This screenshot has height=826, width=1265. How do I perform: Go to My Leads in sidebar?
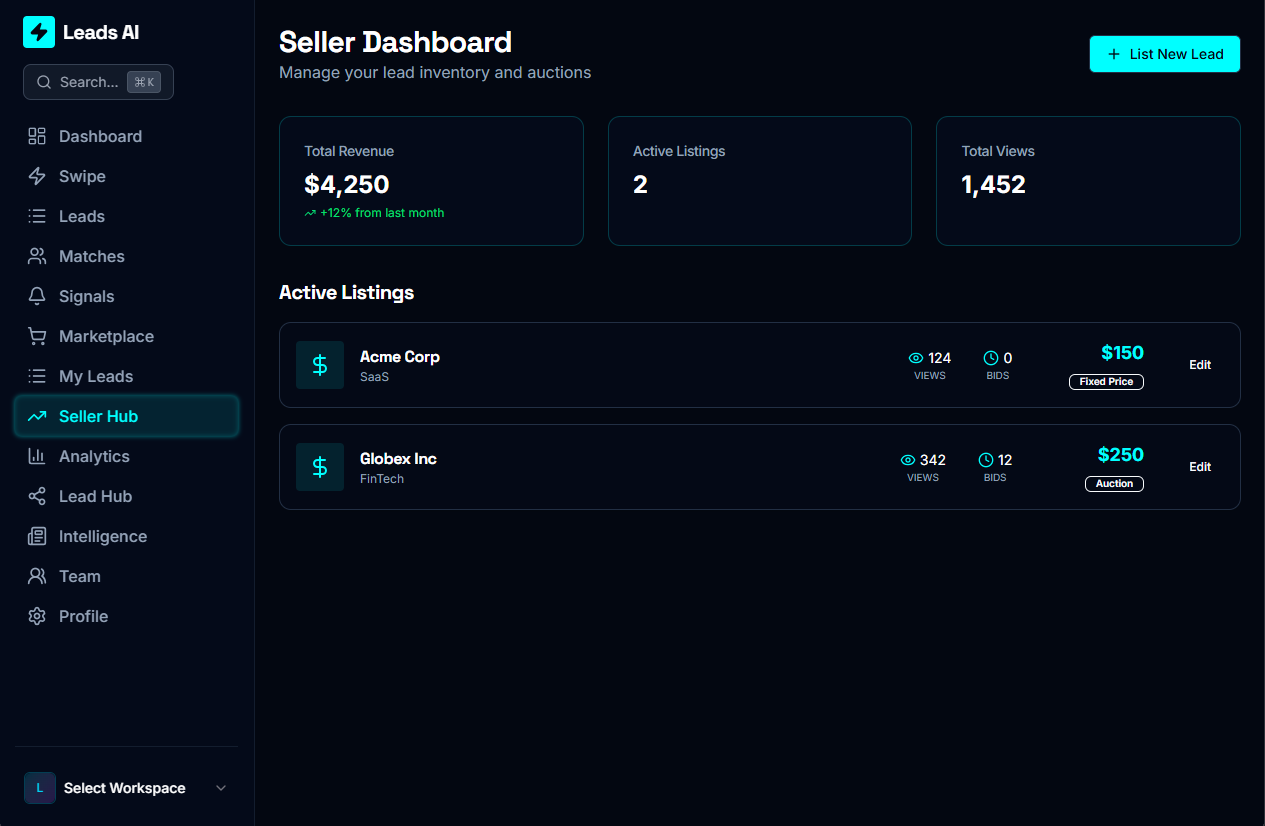coord(95,376)
